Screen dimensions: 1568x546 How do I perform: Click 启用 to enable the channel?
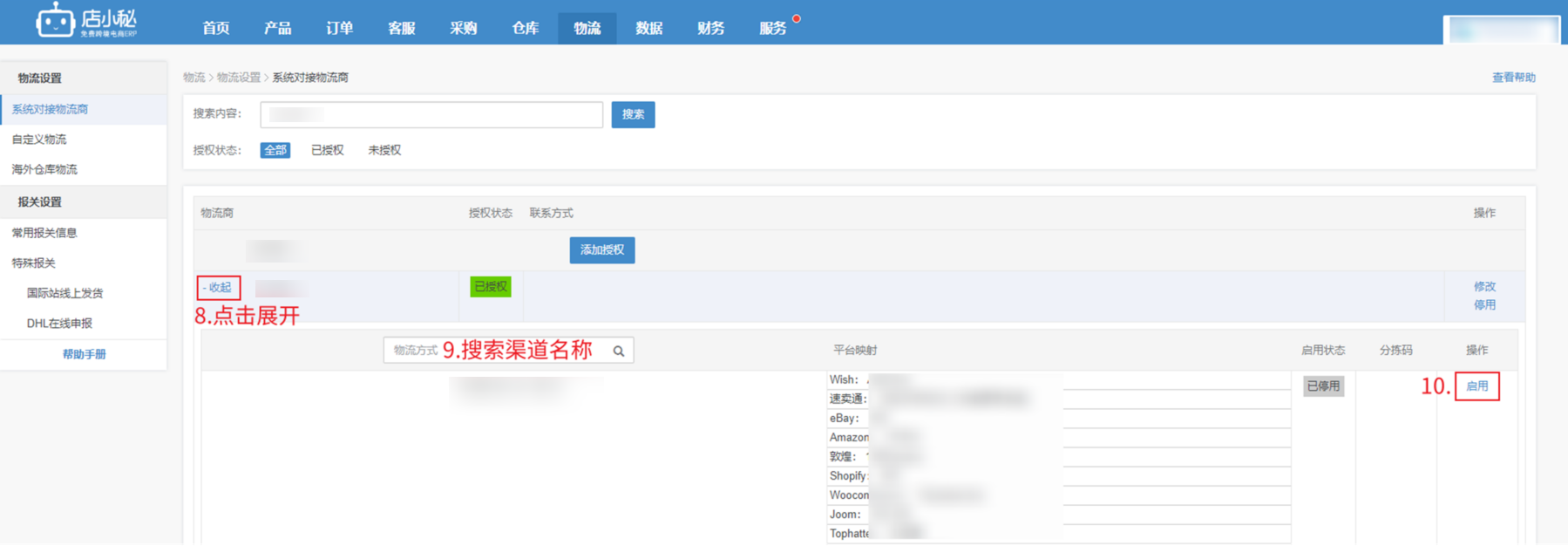tap(1476, 386)
